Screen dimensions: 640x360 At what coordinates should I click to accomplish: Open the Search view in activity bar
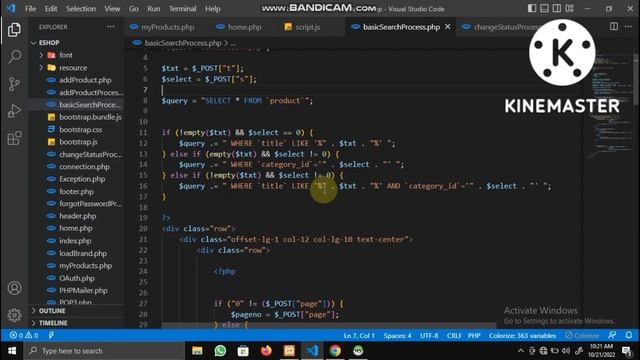[14, 56]
